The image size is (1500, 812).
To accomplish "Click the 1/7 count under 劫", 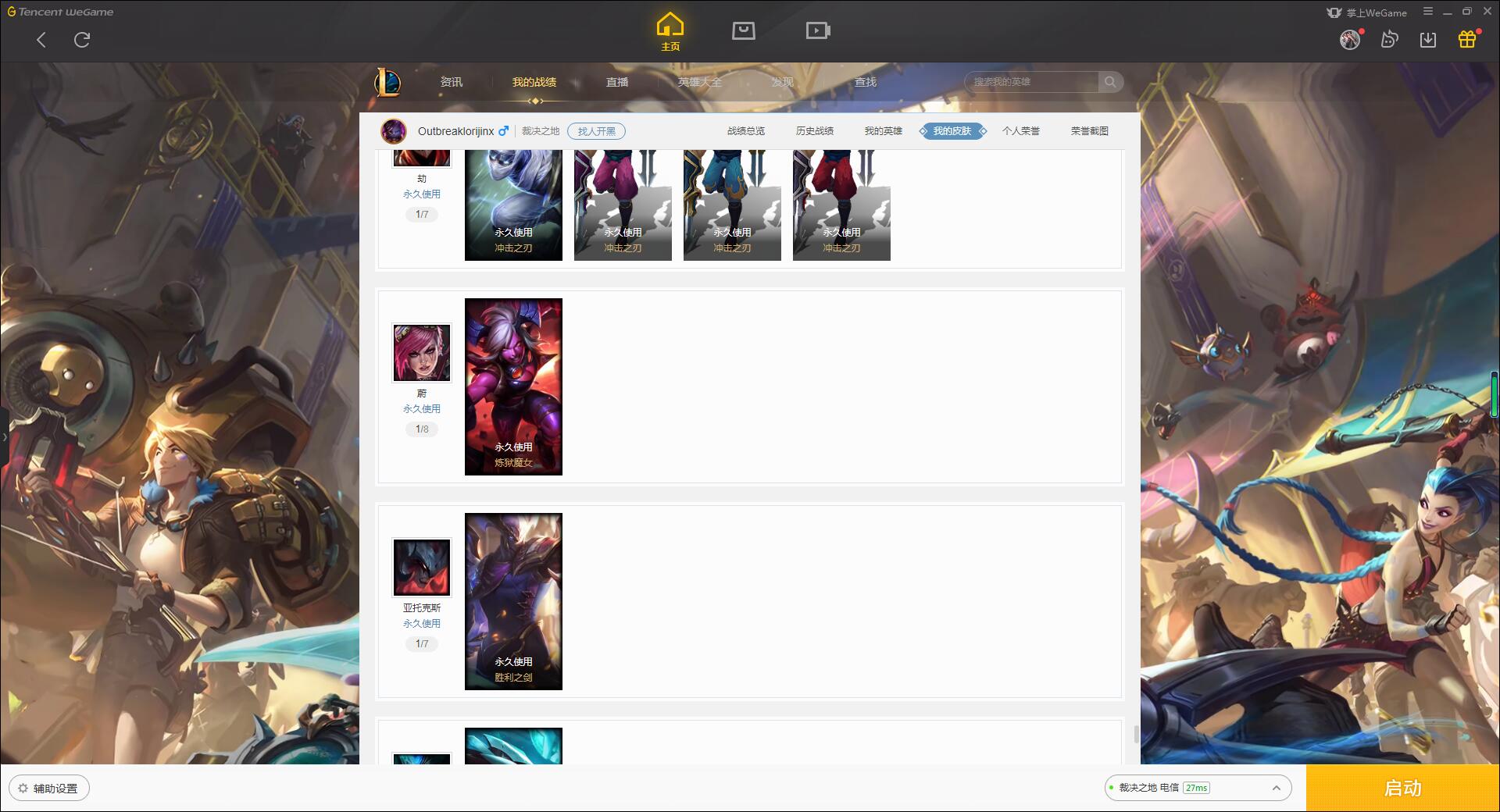I will [x=422, y=214].
